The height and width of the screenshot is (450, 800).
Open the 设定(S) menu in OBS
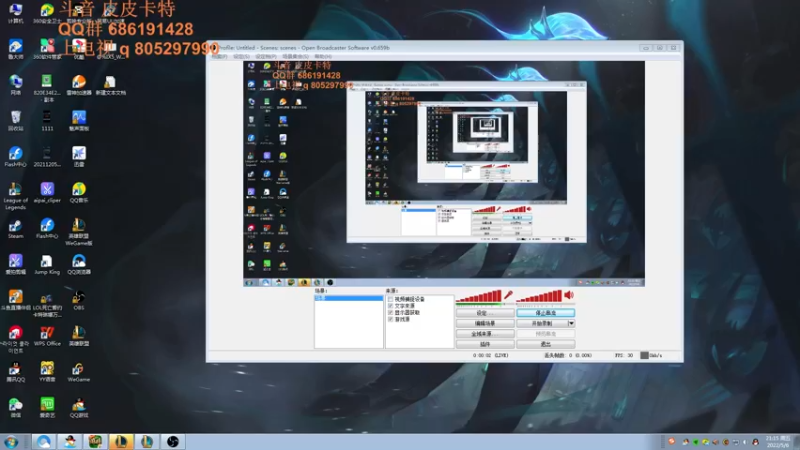click(x=241, y=56)
